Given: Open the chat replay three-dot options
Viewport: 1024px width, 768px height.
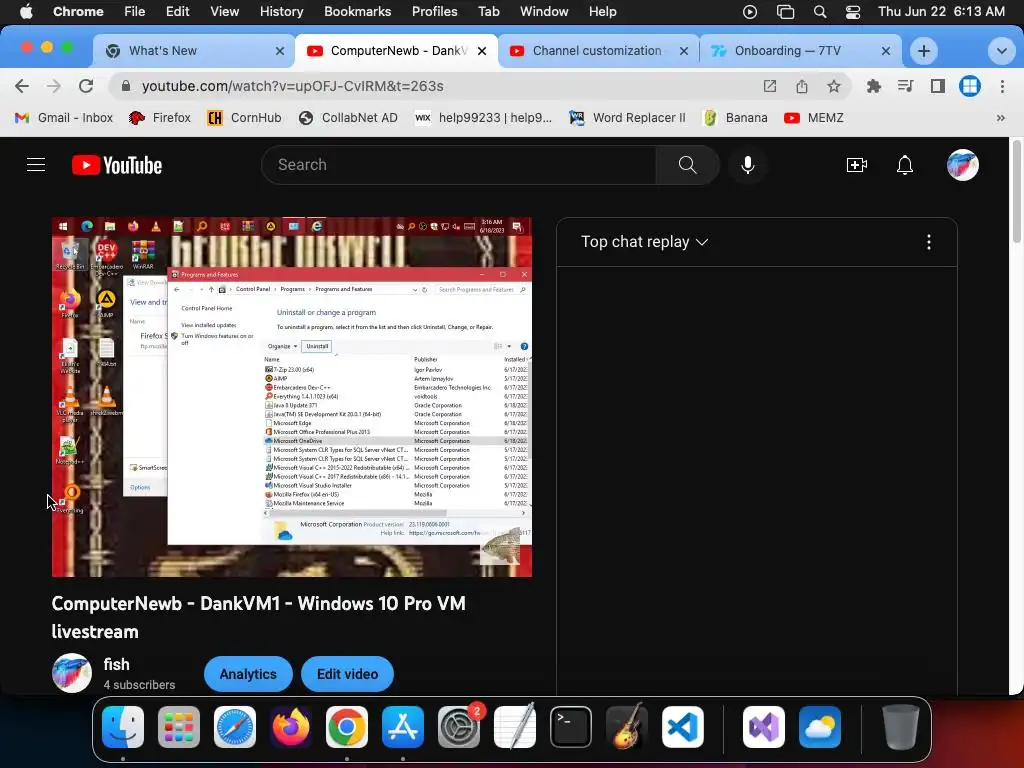Looking at the screenshot, I should pos(929,242).
